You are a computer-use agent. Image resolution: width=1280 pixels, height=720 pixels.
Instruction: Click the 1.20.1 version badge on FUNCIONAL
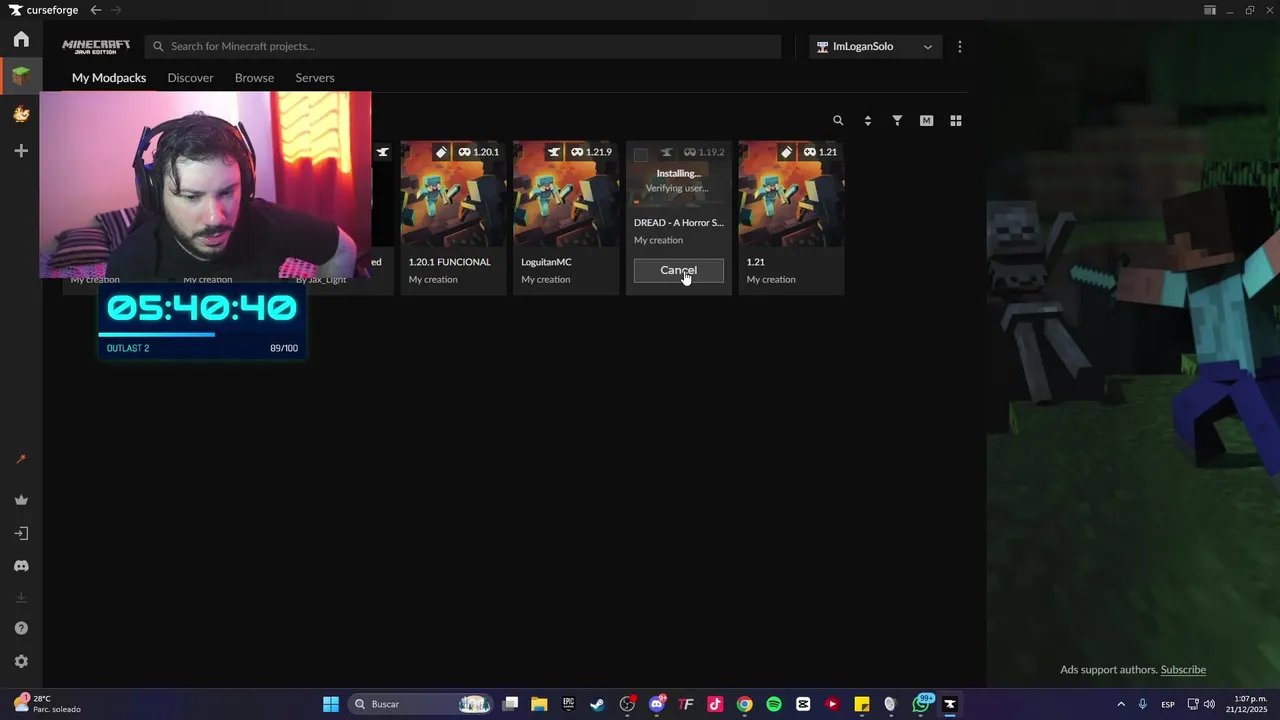click(479, 152)
